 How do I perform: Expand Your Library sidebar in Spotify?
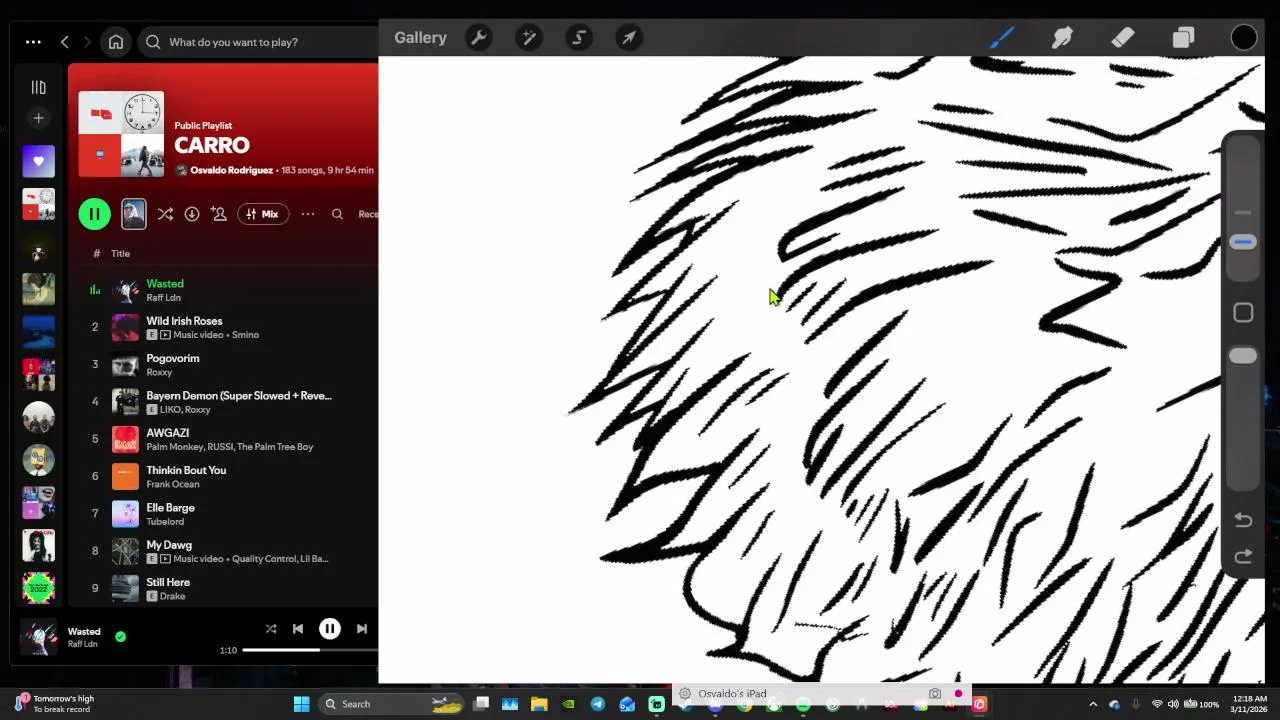[x=38, y=87]
